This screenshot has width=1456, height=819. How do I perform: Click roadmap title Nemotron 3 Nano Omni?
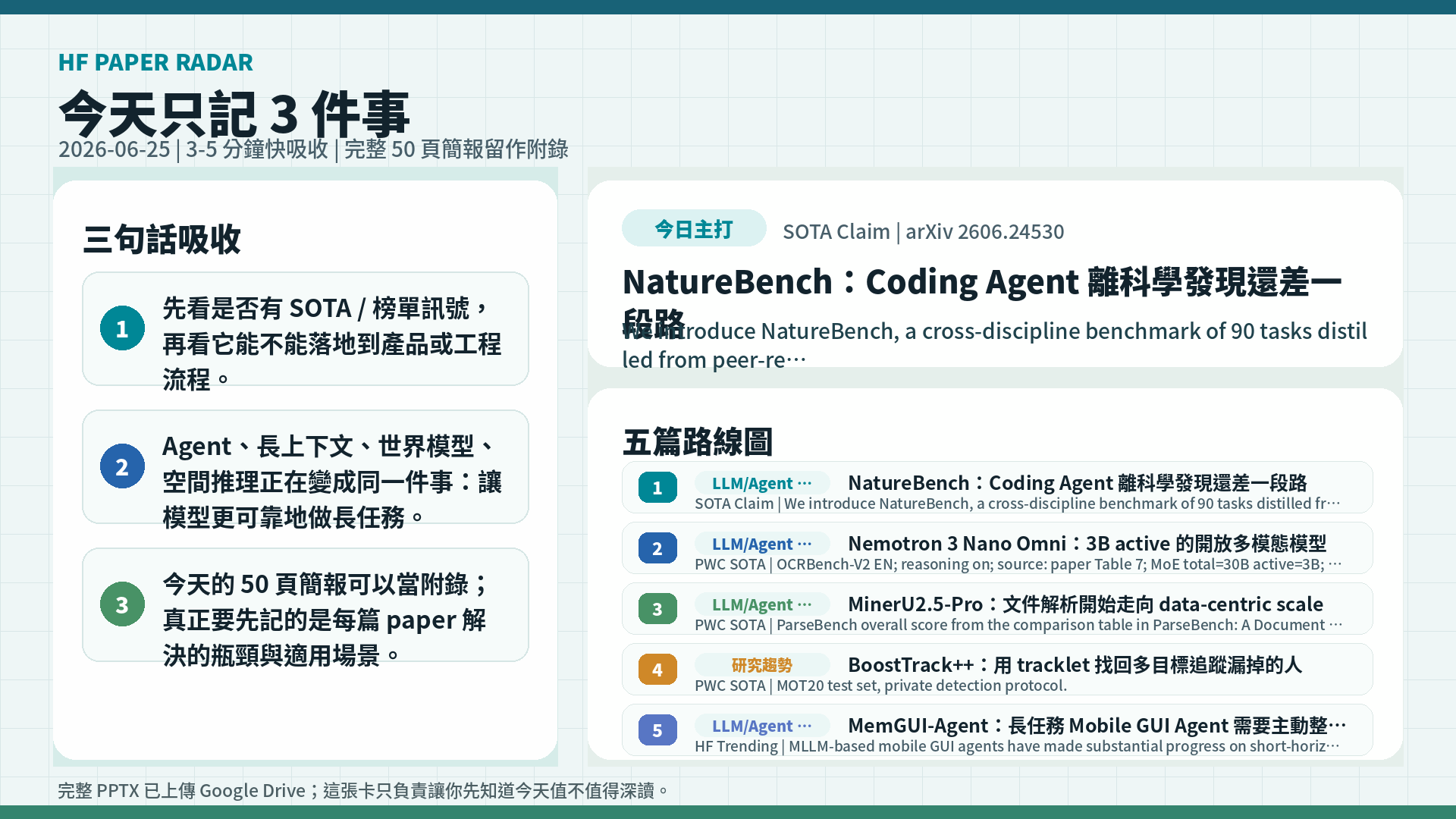coord(1087,544)
